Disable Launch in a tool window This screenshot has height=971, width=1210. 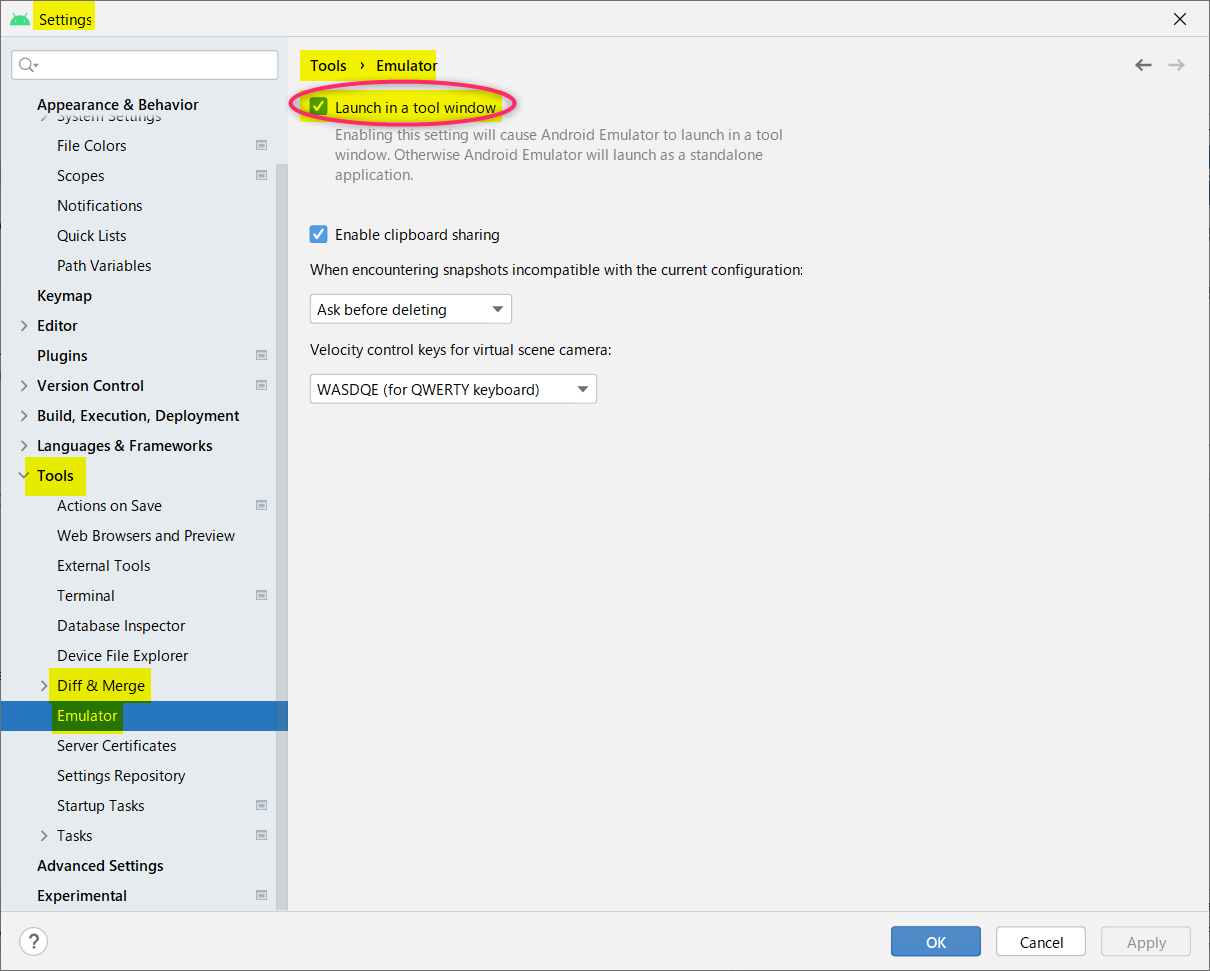tap(319, 104)
